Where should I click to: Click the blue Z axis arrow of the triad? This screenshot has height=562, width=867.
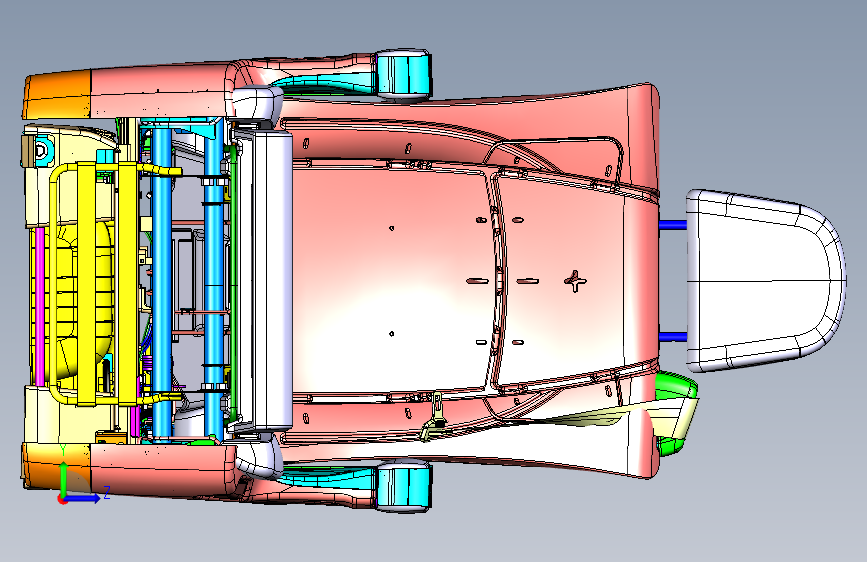83,498
